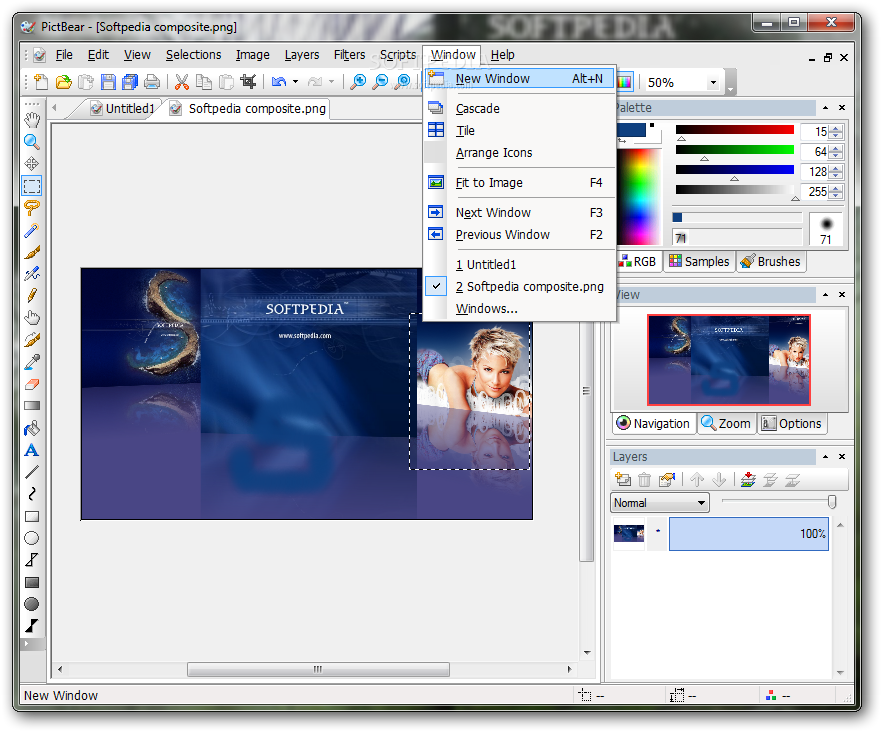Select the Eraser tool
This screenshot has width=882, height=732.
(32, 384)
